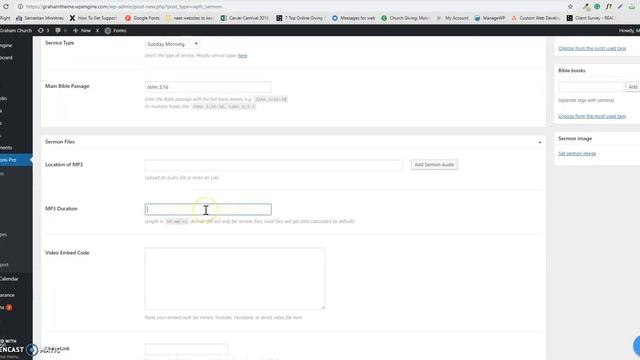The height and width of the screenshot is (360, 640).
Task: Open the Graham Church site name in admin bar
Action: (x=16, y=31)
